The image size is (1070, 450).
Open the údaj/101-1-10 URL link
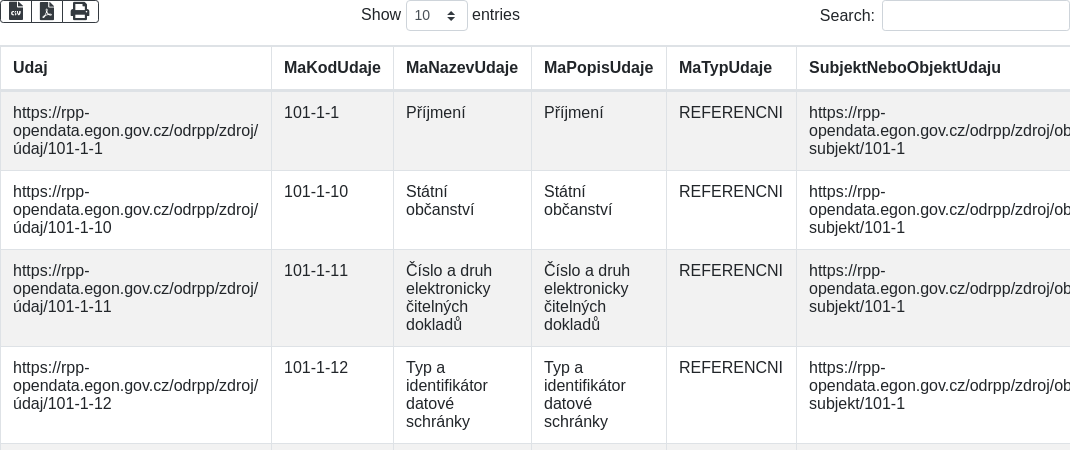pyautogui.click(x=136, y=210)
